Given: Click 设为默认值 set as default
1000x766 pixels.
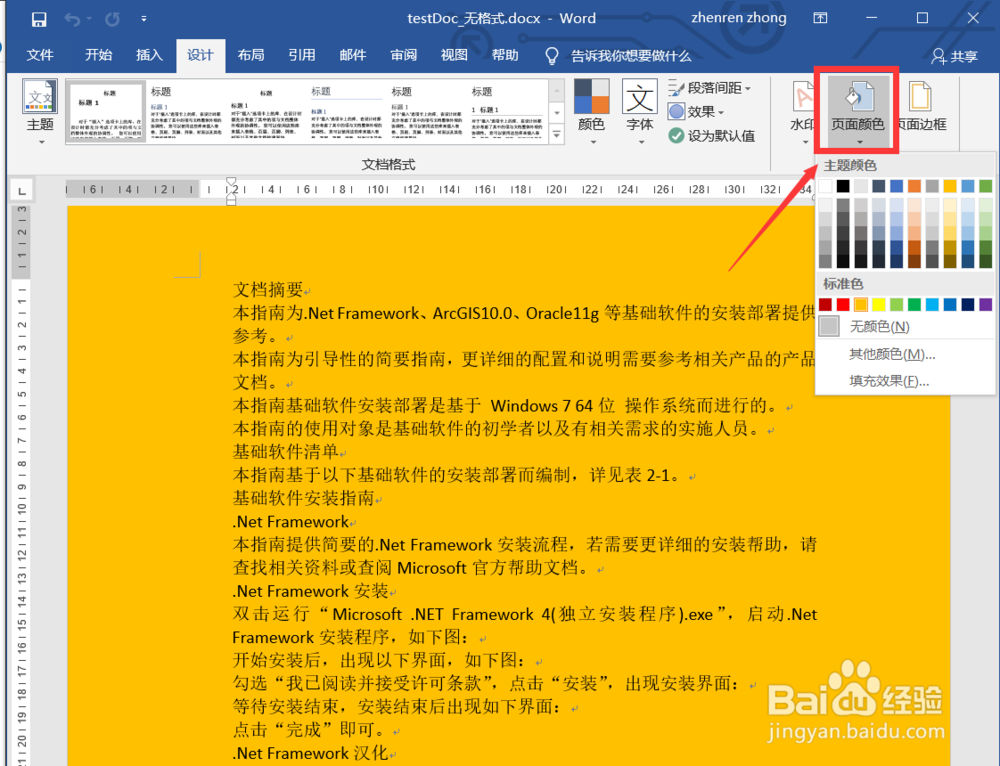Looking at the screenshot, I should point(712,135).
